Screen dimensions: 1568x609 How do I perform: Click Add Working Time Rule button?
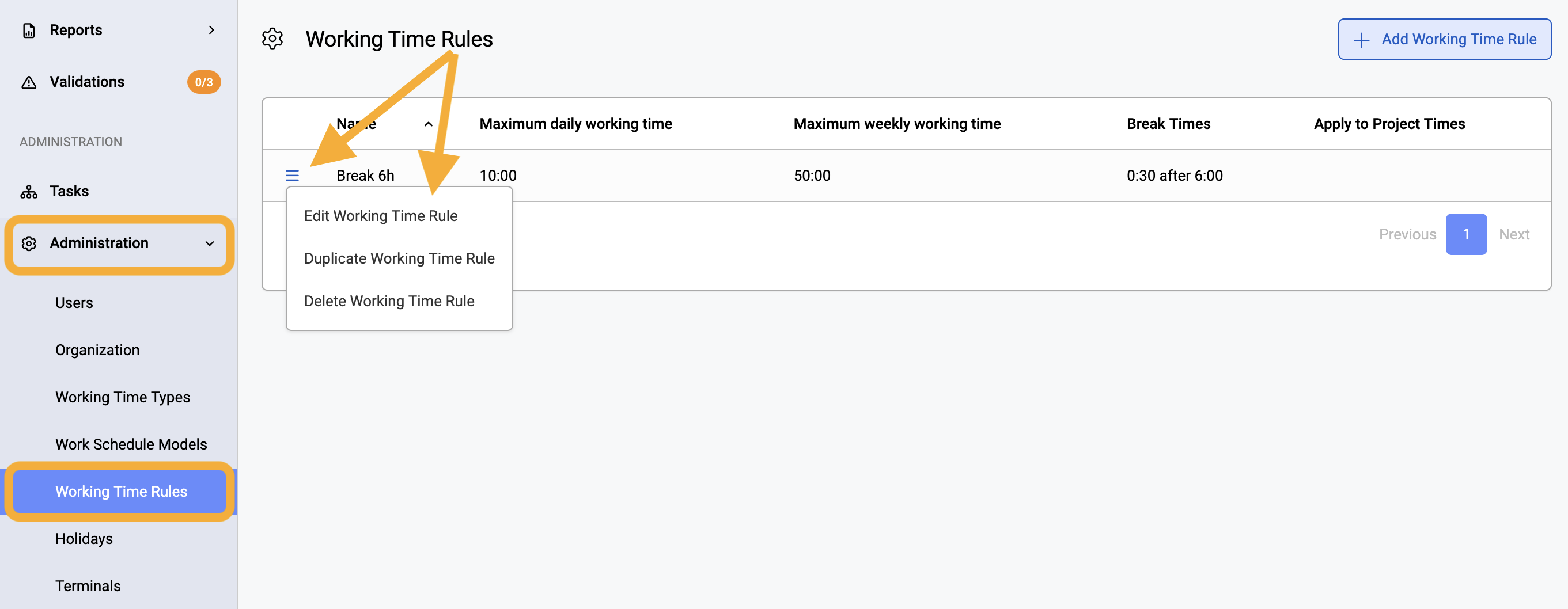coord(1444,40)
